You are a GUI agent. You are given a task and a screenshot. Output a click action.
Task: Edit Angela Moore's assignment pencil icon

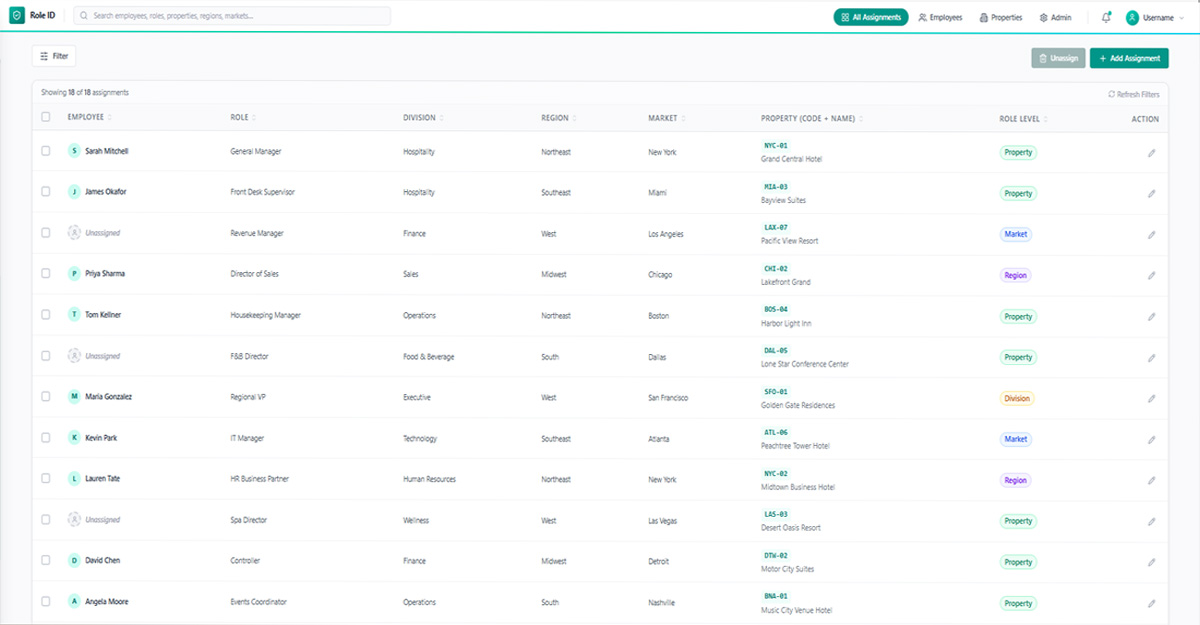[1151, 604]
